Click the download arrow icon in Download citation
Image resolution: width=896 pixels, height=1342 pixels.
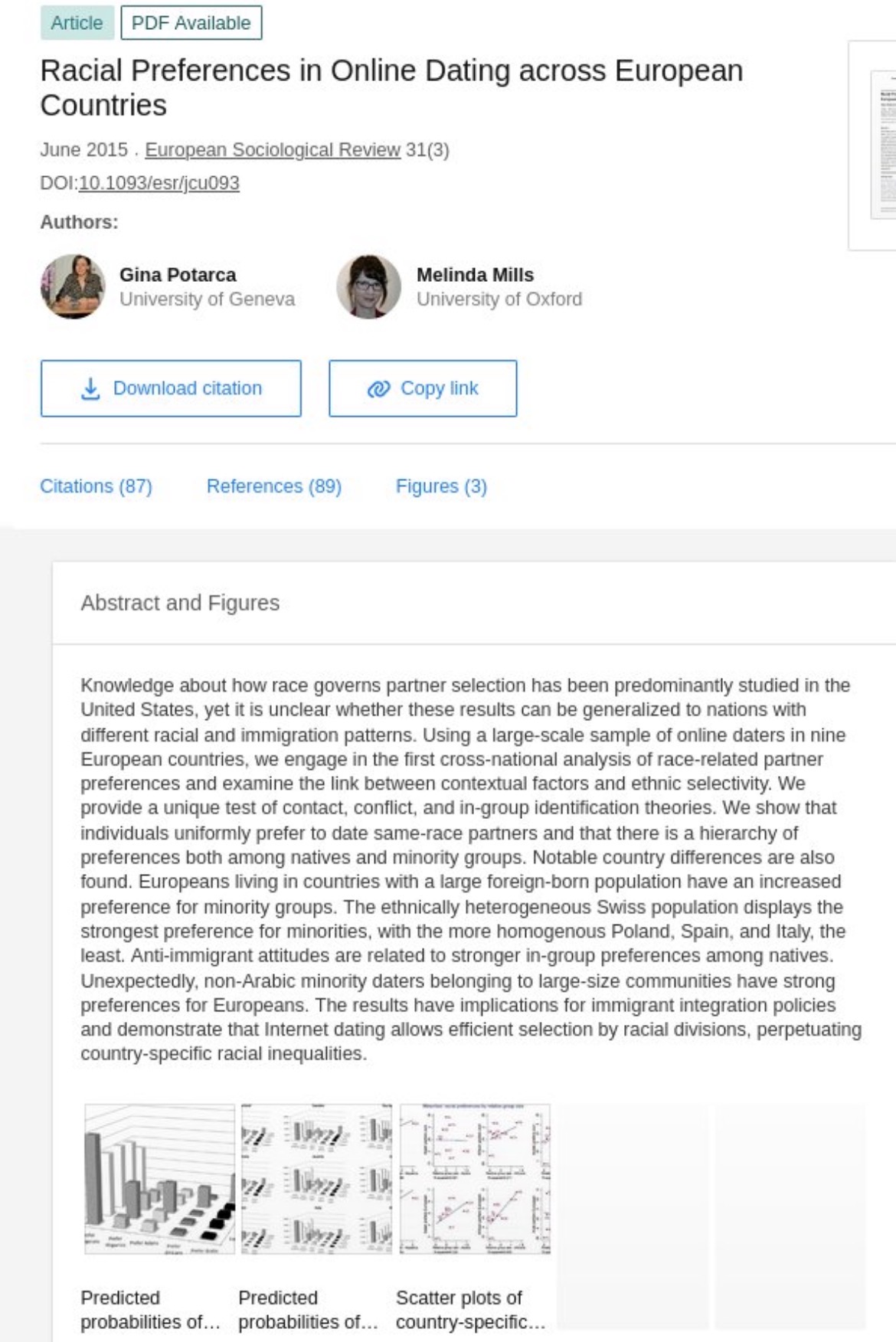(90, 388)
